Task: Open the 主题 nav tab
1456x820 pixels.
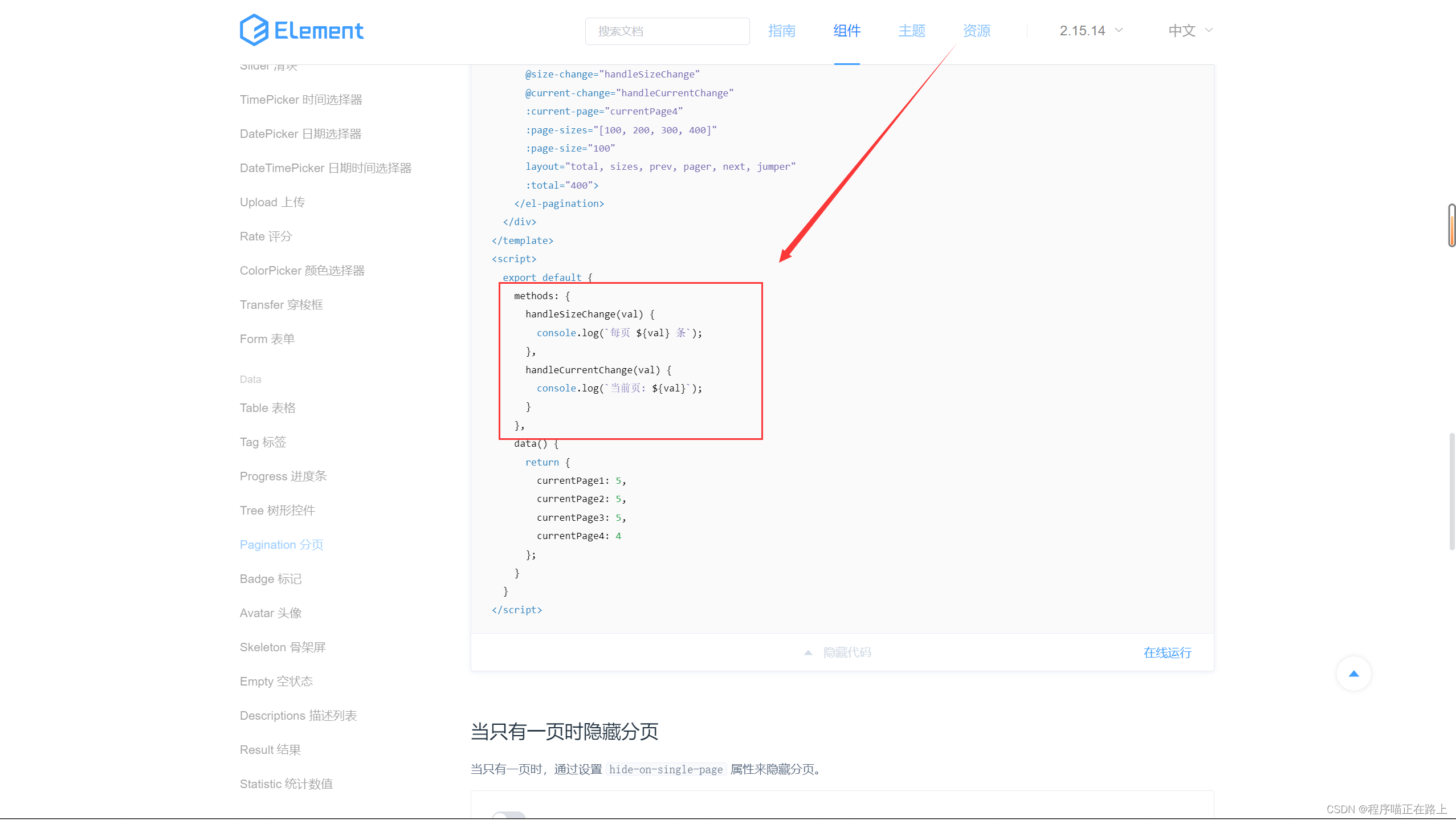Action: [x=912, y=31]
